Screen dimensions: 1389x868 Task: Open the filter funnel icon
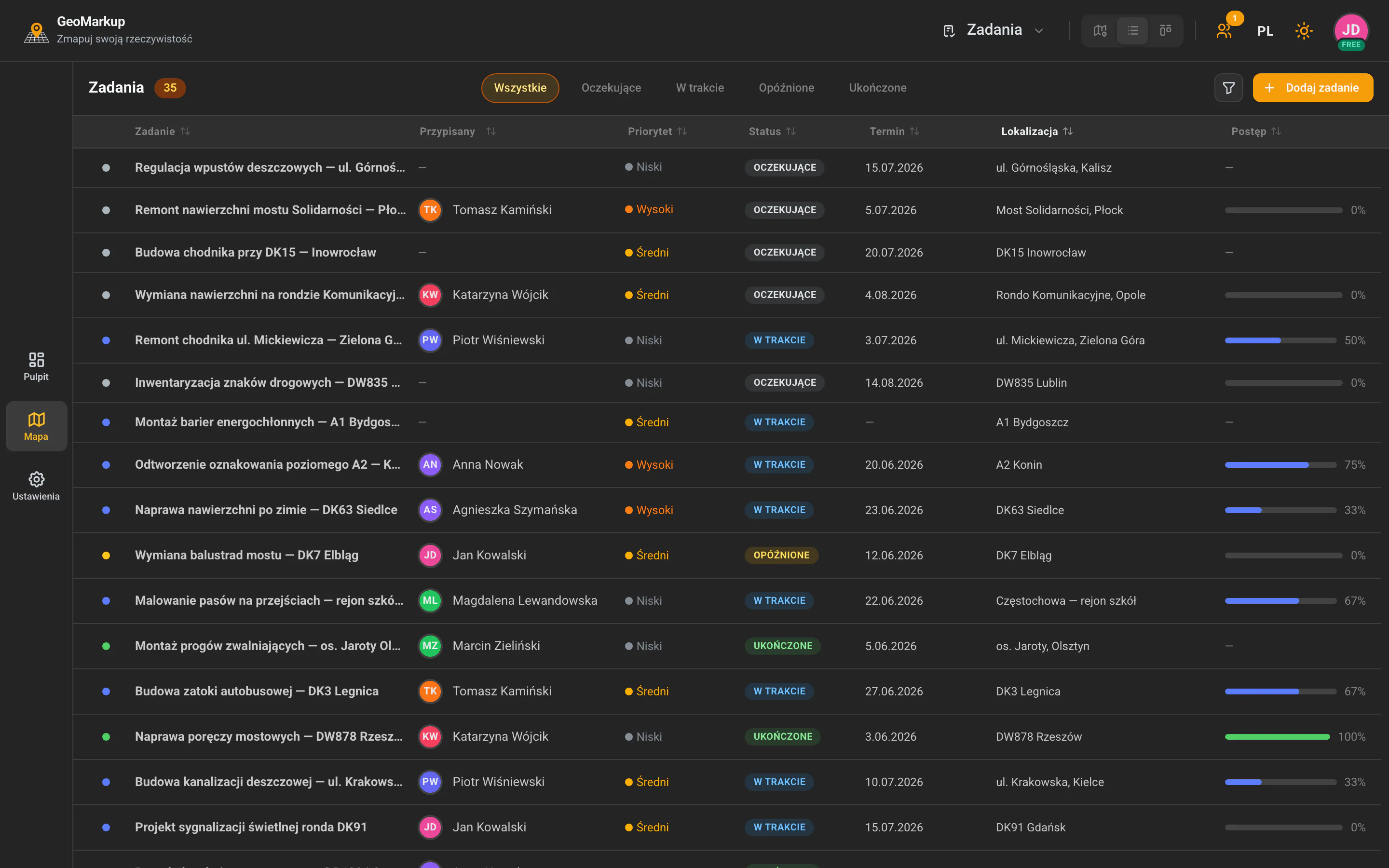pos(1228,88)
